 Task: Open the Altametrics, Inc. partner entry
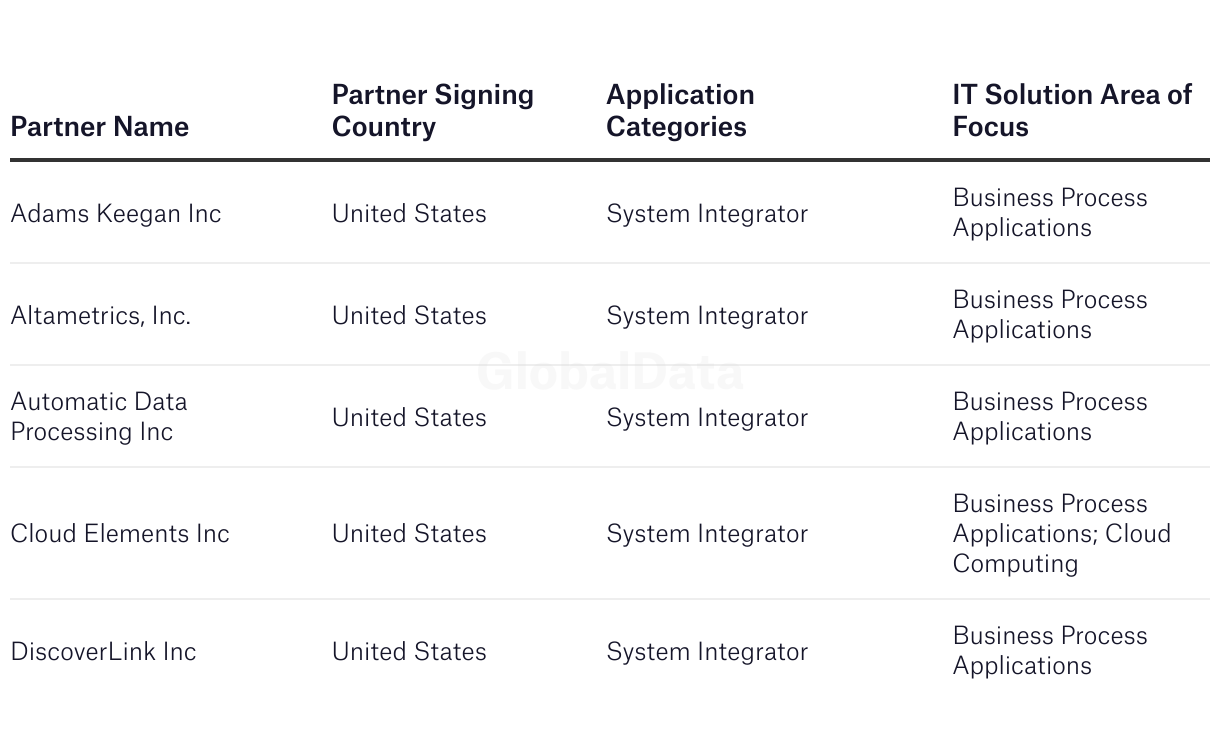[x=101, y=316]
